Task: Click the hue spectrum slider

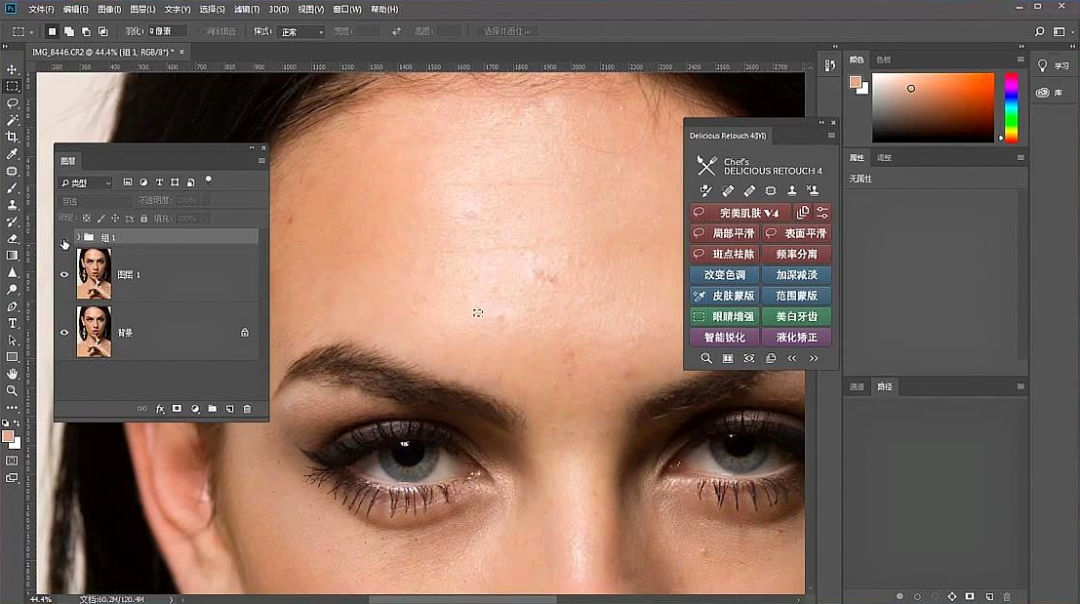Action: (x=1011, y=107)
